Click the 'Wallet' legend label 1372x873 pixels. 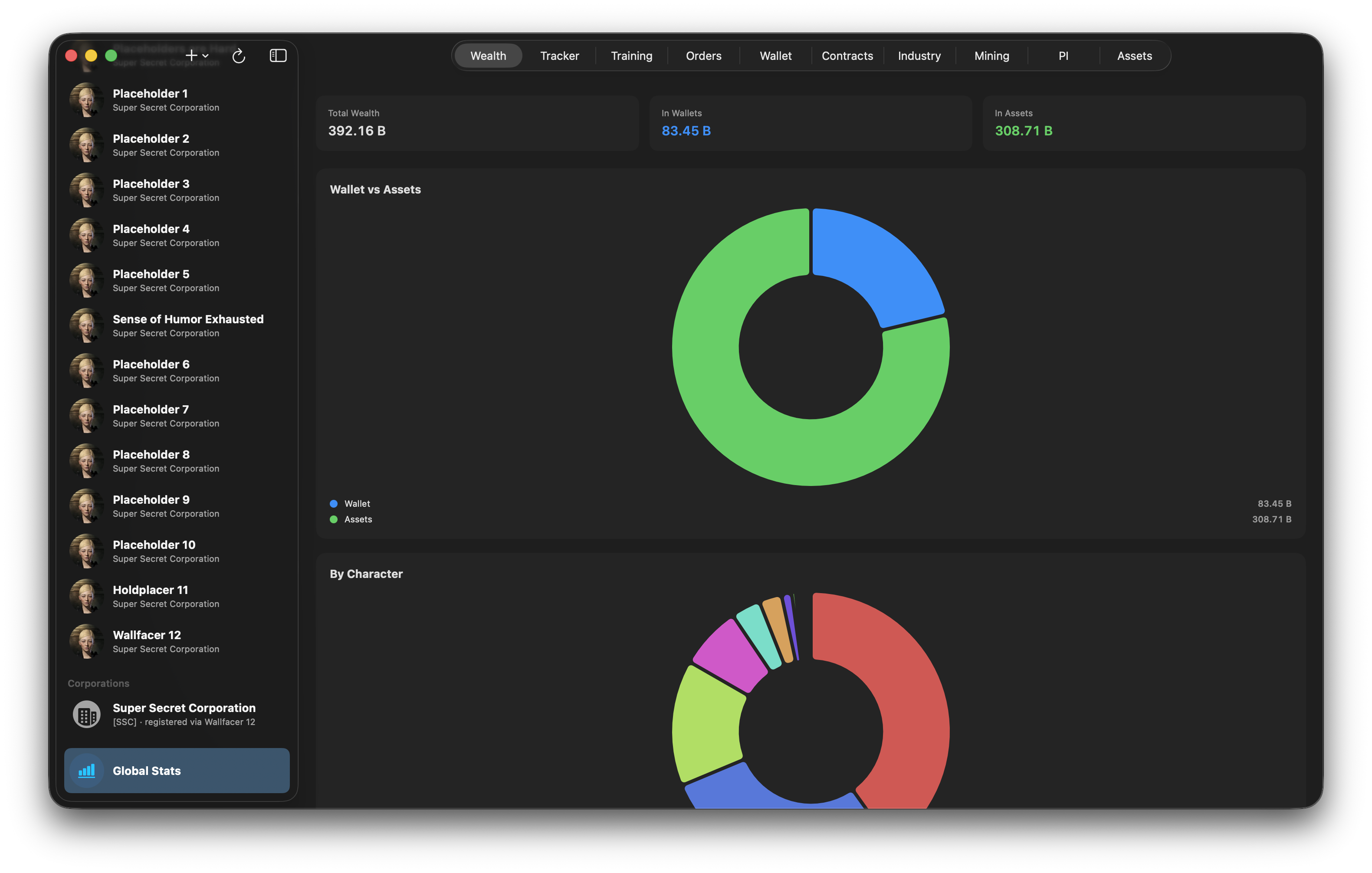[x=357, y=504]
